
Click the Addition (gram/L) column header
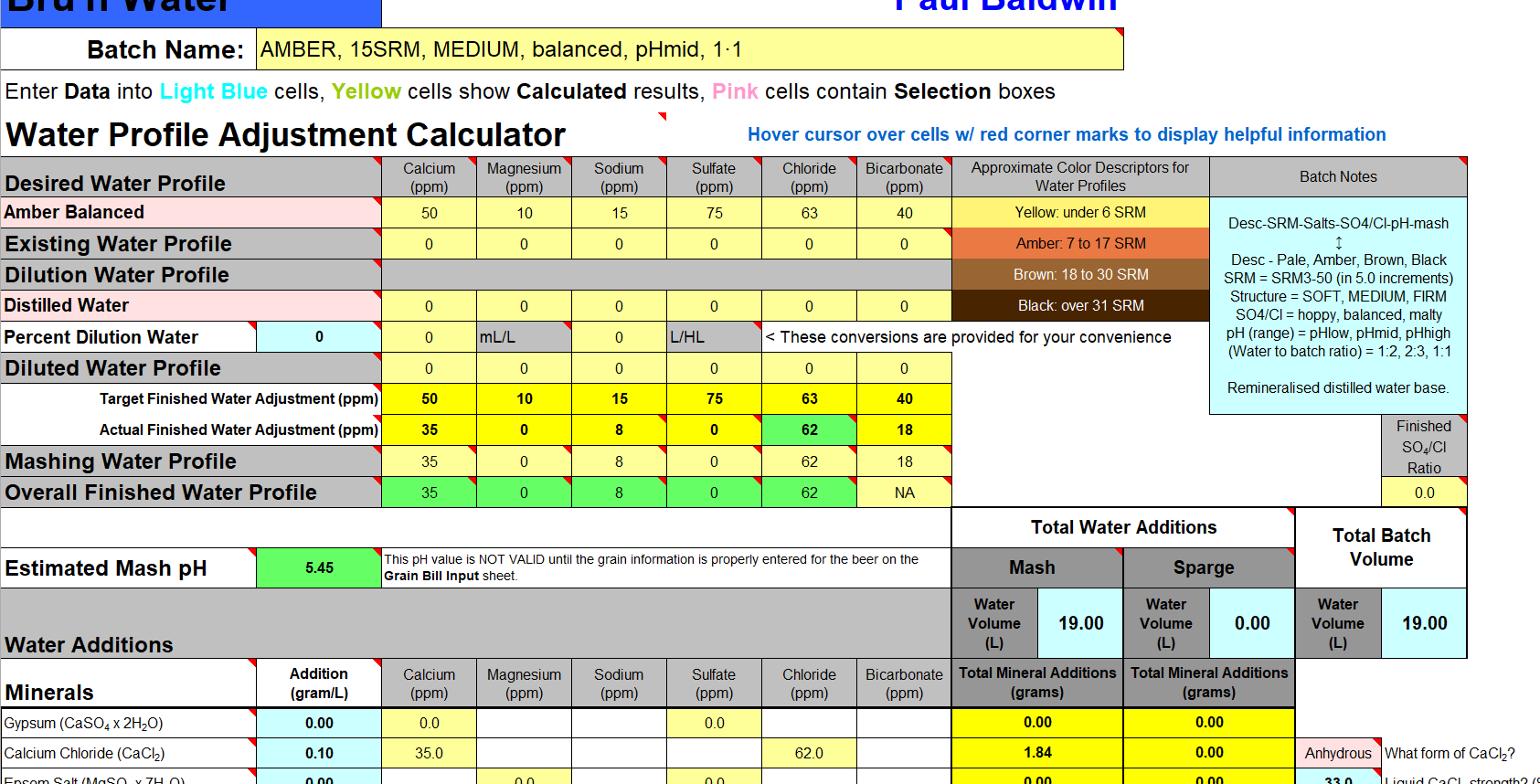319,683
